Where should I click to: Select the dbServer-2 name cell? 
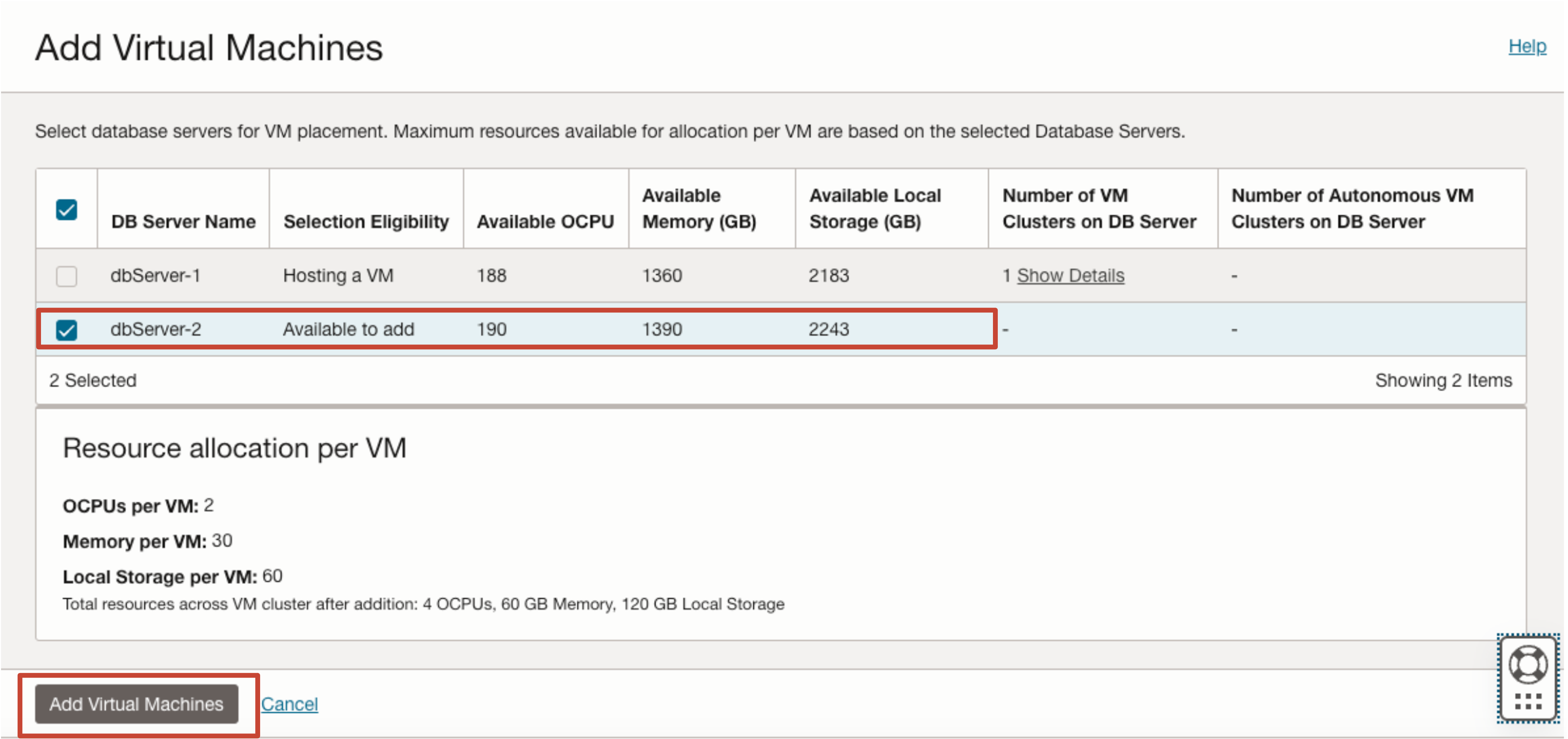coord(156,329)
